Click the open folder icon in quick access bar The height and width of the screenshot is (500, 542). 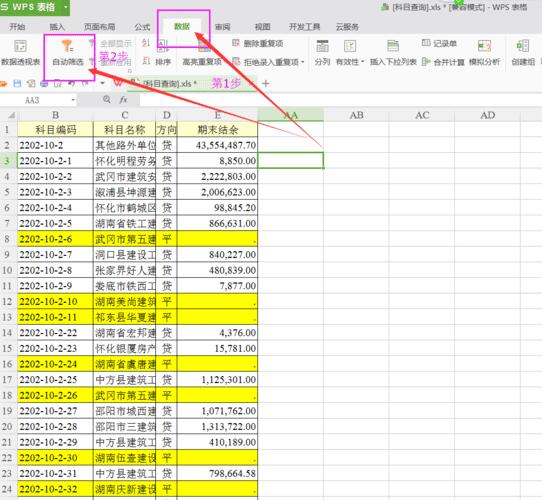pos(3,83)
